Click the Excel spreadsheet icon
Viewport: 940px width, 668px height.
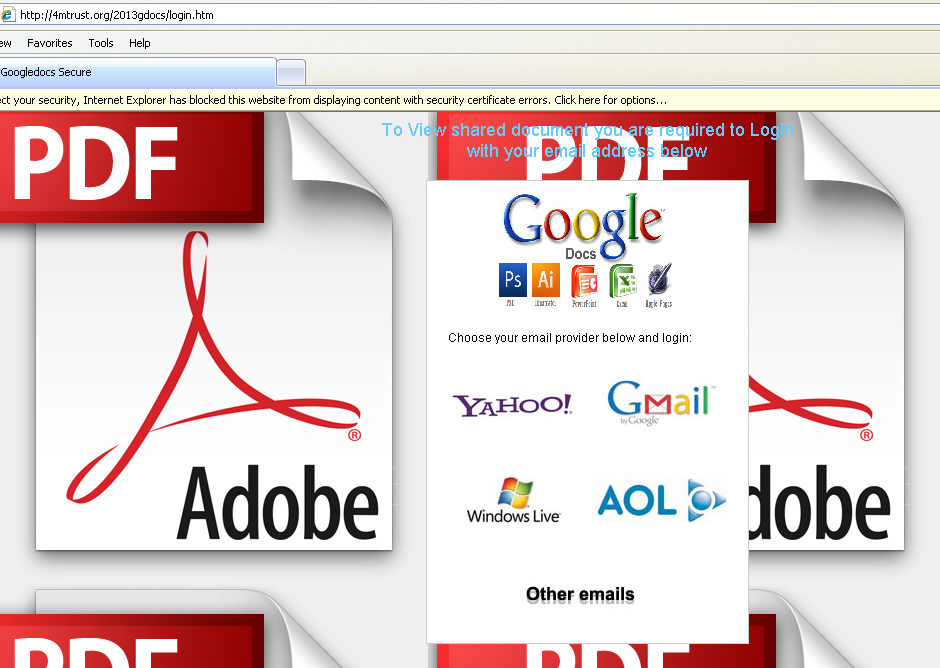622,282
